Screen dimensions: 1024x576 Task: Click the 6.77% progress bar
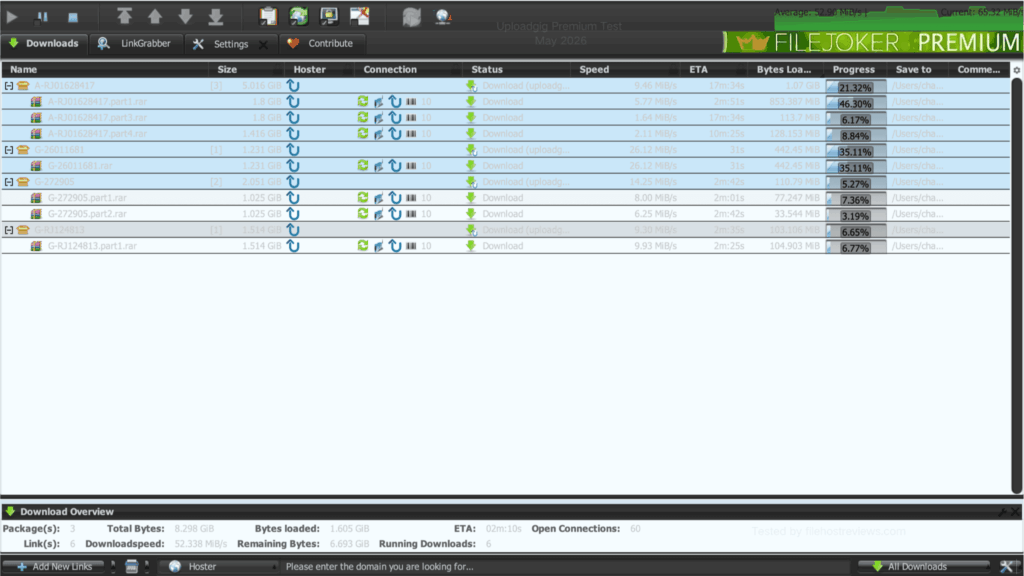[856, 248]
